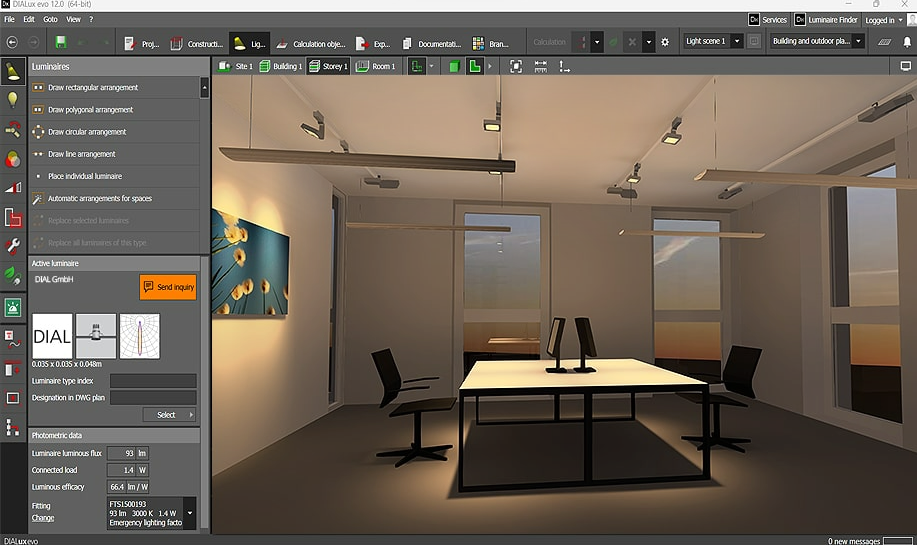
Task: Click the polar light distribution thumbnail
Action: [140, 336]
